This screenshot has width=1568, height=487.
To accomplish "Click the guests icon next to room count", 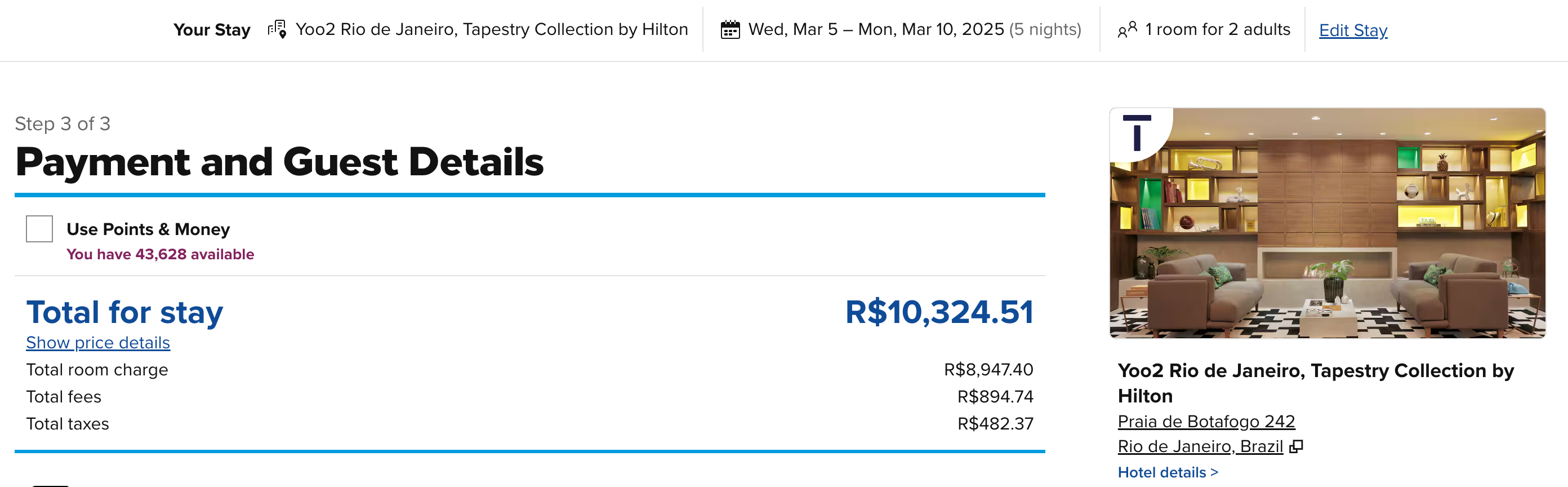I will [1126, 29].
